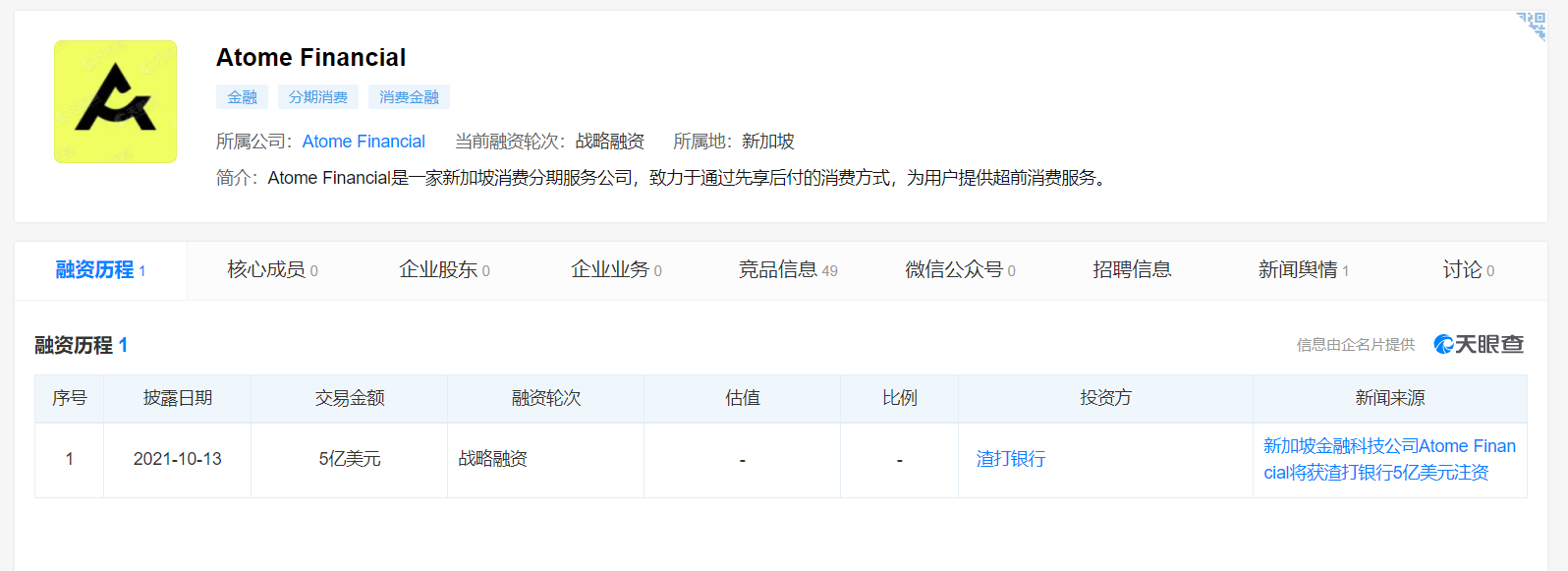Click the 交易金额 column header
The width and height of the screenshot is (1568, 571).
(x=350, y=398)
